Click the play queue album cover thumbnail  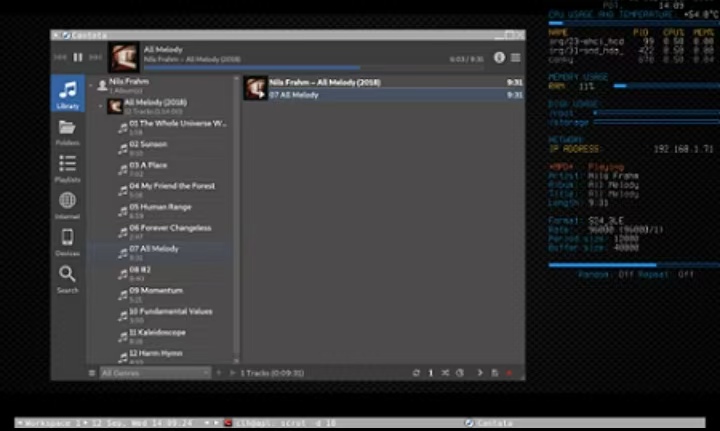coord(255,88)
